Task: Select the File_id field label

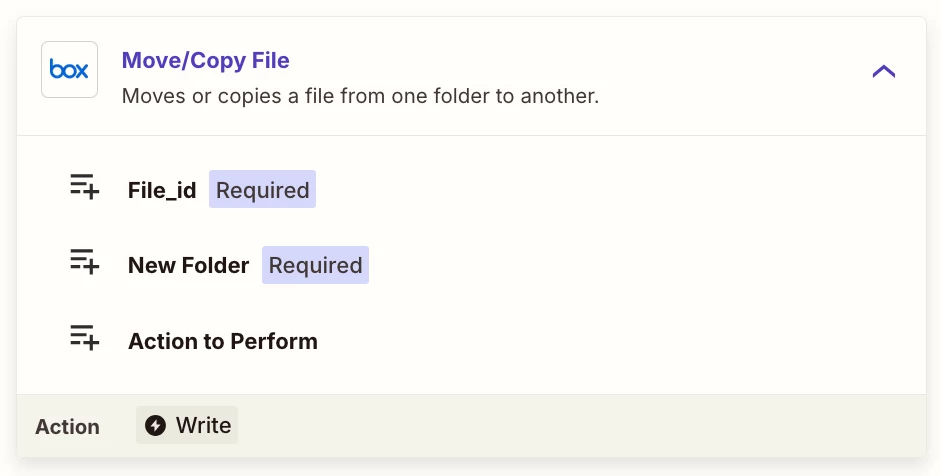Action: 162,190
